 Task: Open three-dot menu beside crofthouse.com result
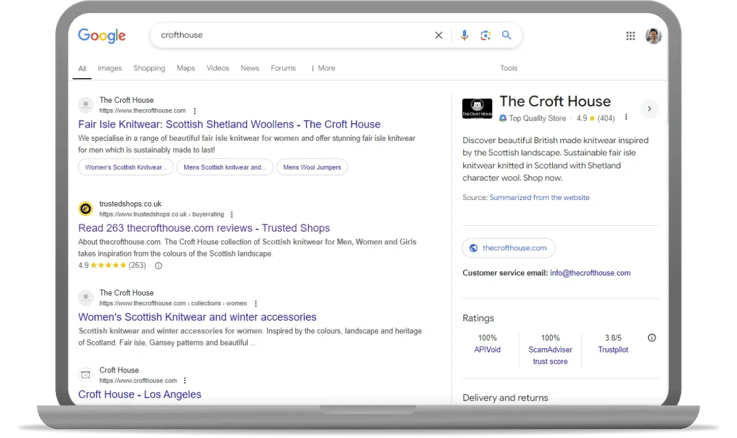(185, 381)
